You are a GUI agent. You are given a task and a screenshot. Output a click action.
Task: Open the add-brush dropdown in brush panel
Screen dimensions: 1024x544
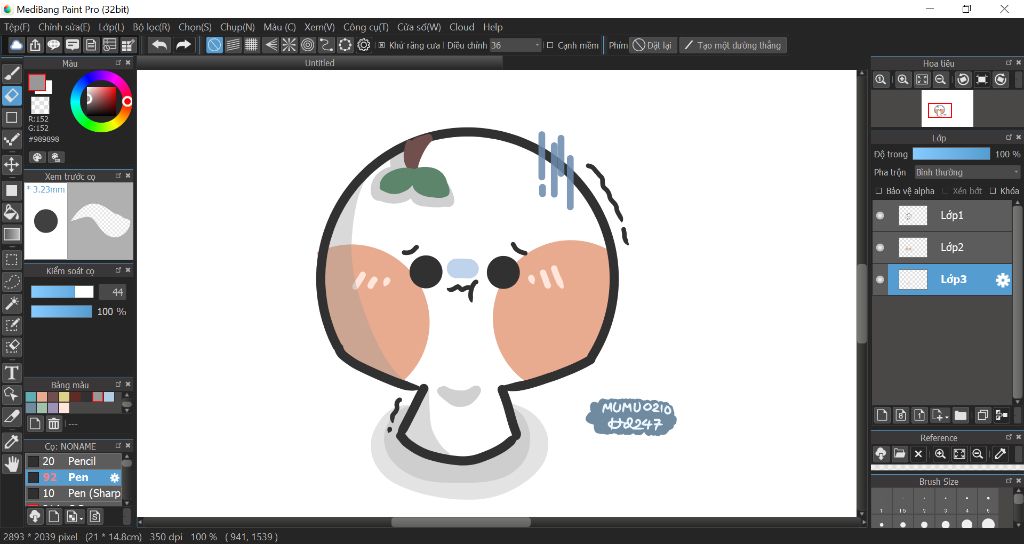(82, 517)
